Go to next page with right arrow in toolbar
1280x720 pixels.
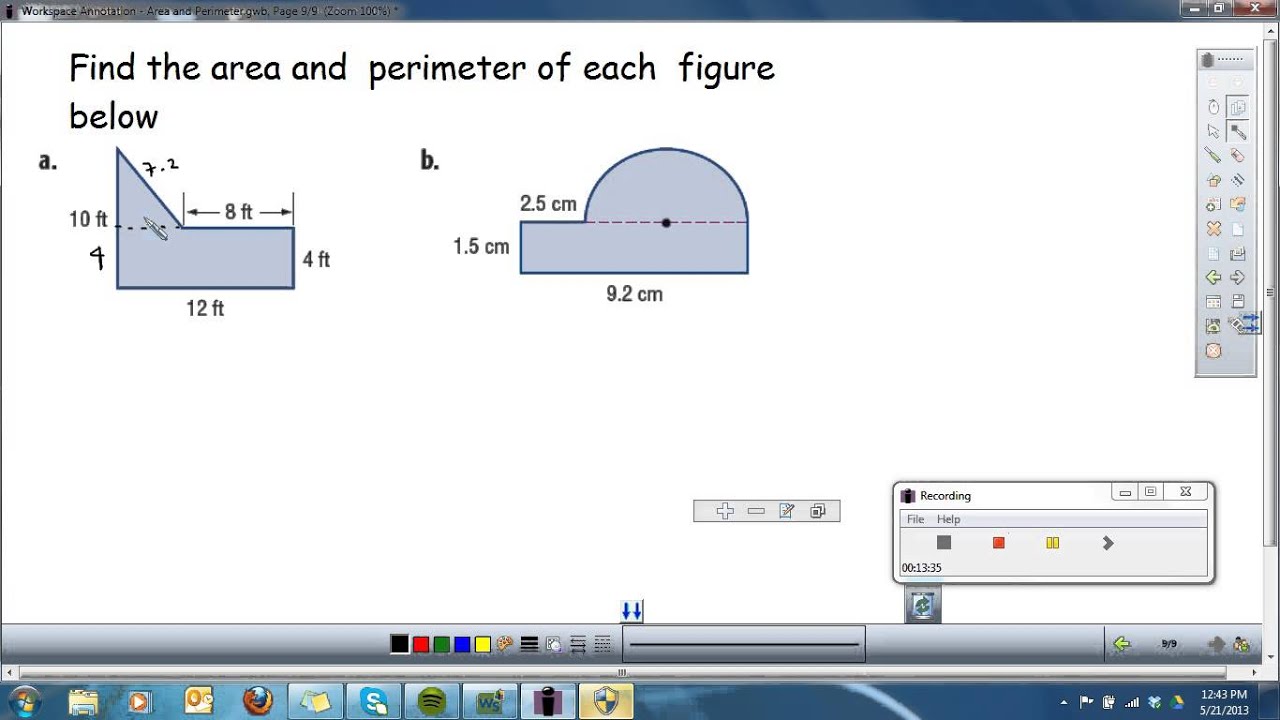tap(1238, 277)
